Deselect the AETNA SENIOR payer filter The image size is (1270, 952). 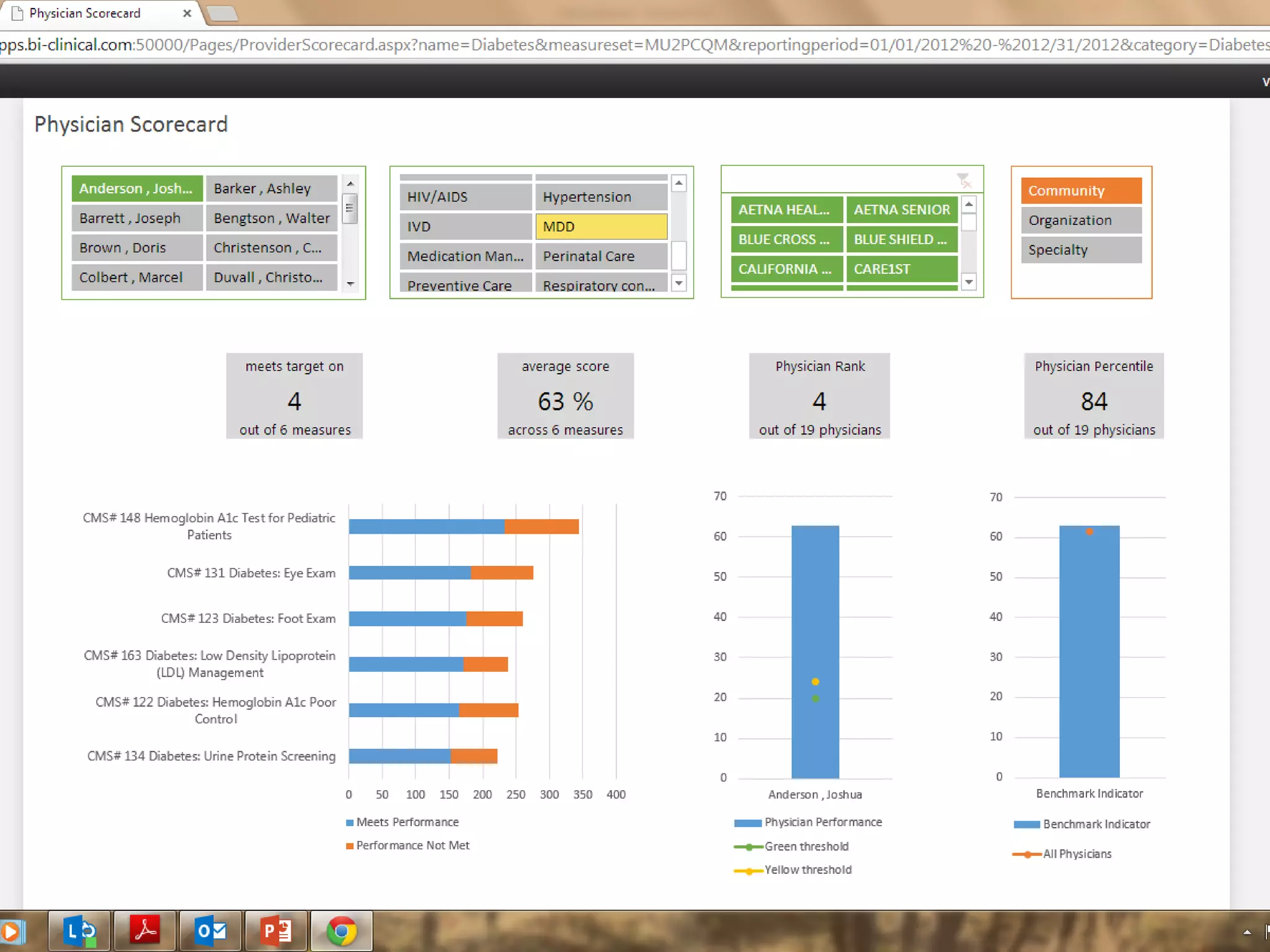[902, 209]
